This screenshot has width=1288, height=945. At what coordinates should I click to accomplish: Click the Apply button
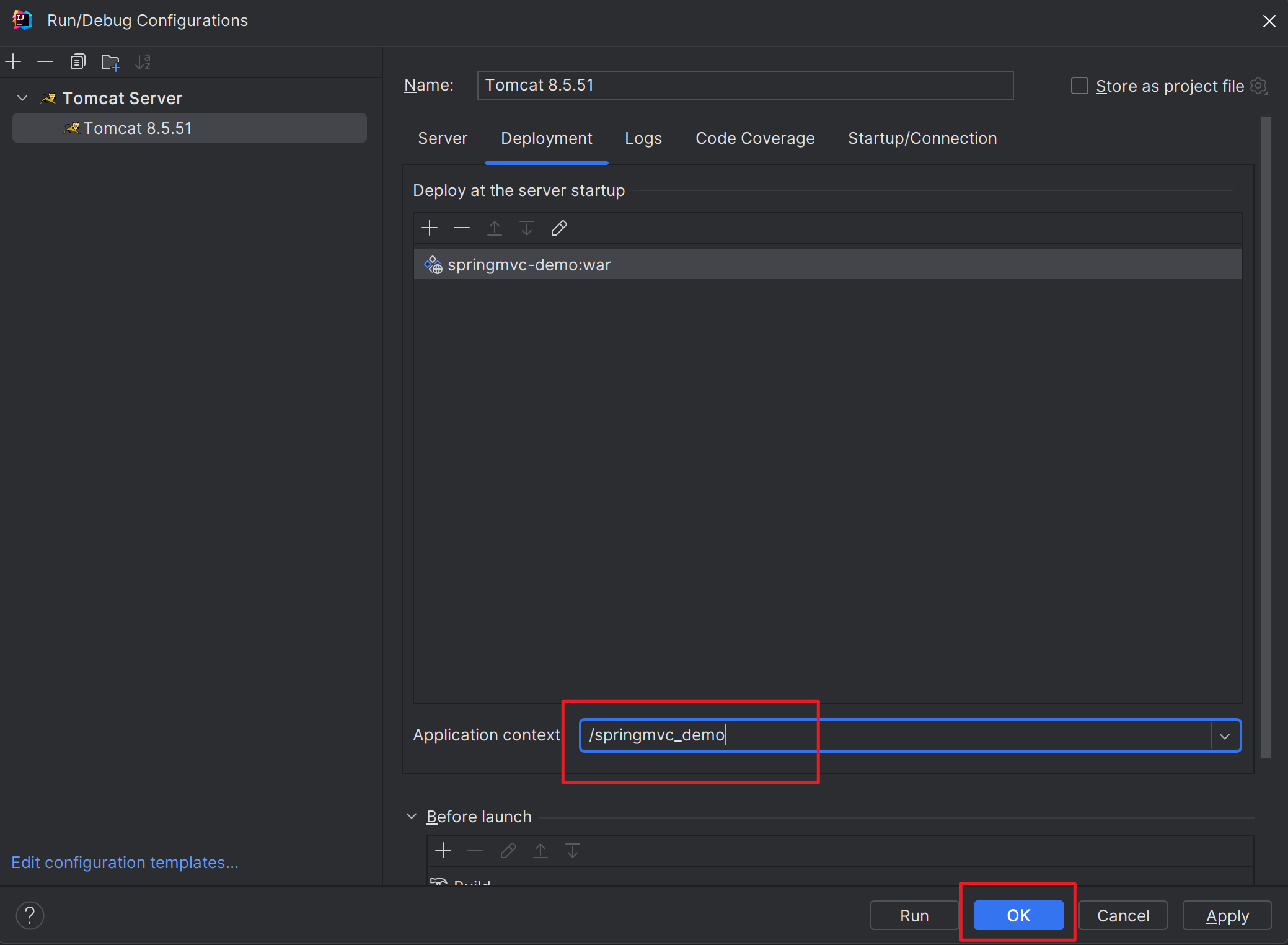click(1227, 915)
